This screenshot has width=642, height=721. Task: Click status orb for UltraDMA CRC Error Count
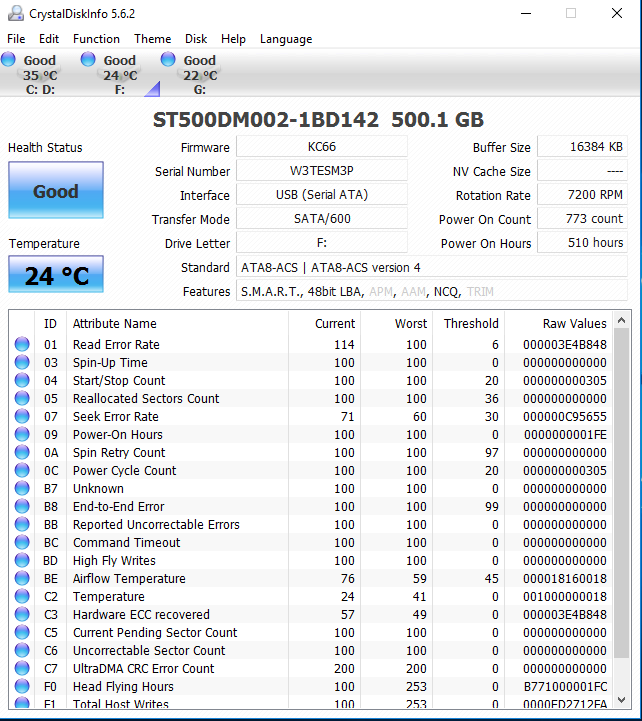22,668
